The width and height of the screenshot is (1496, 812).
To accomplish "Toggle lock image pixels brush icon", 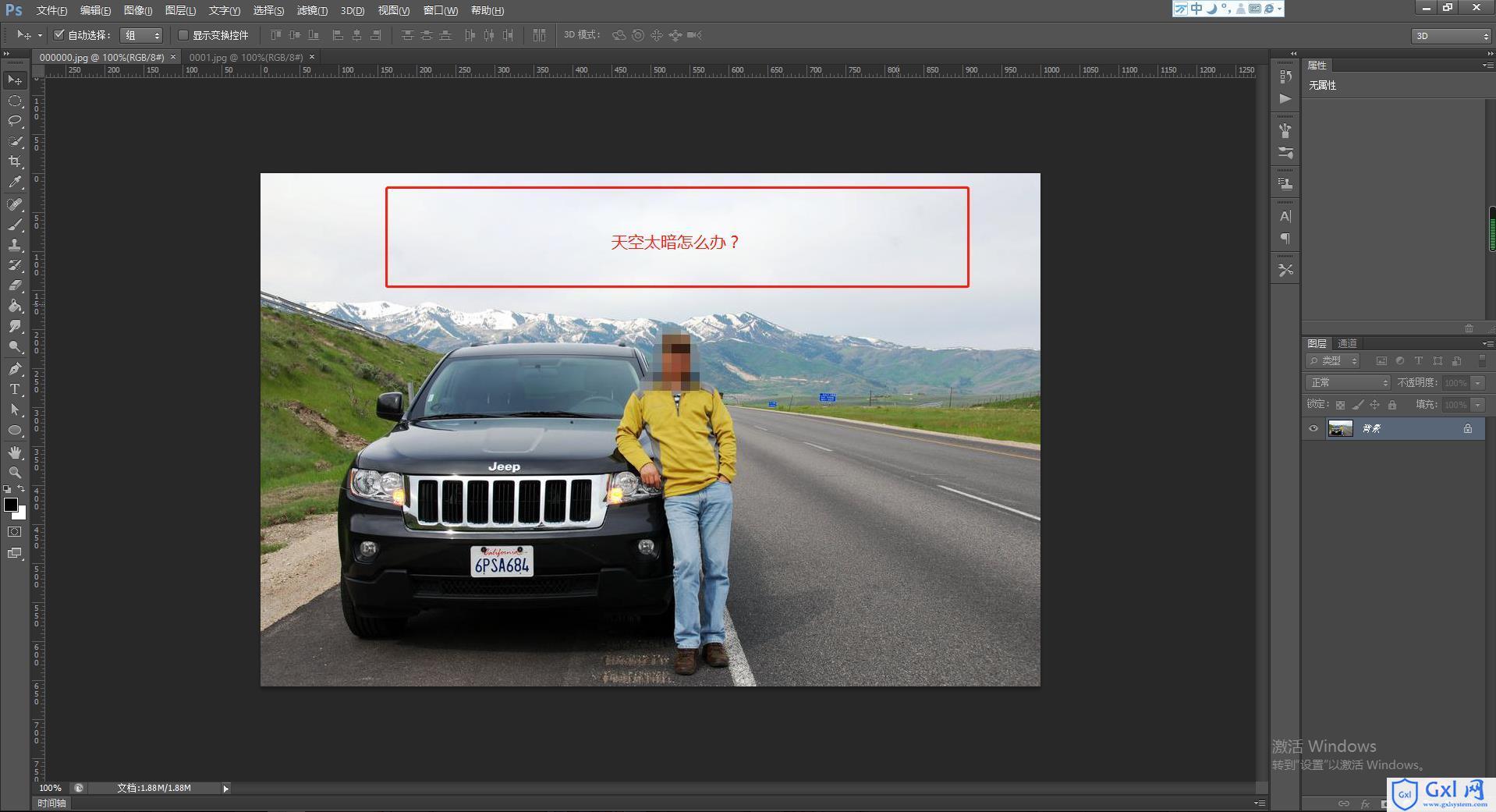I will click(x=1358, y=405).
